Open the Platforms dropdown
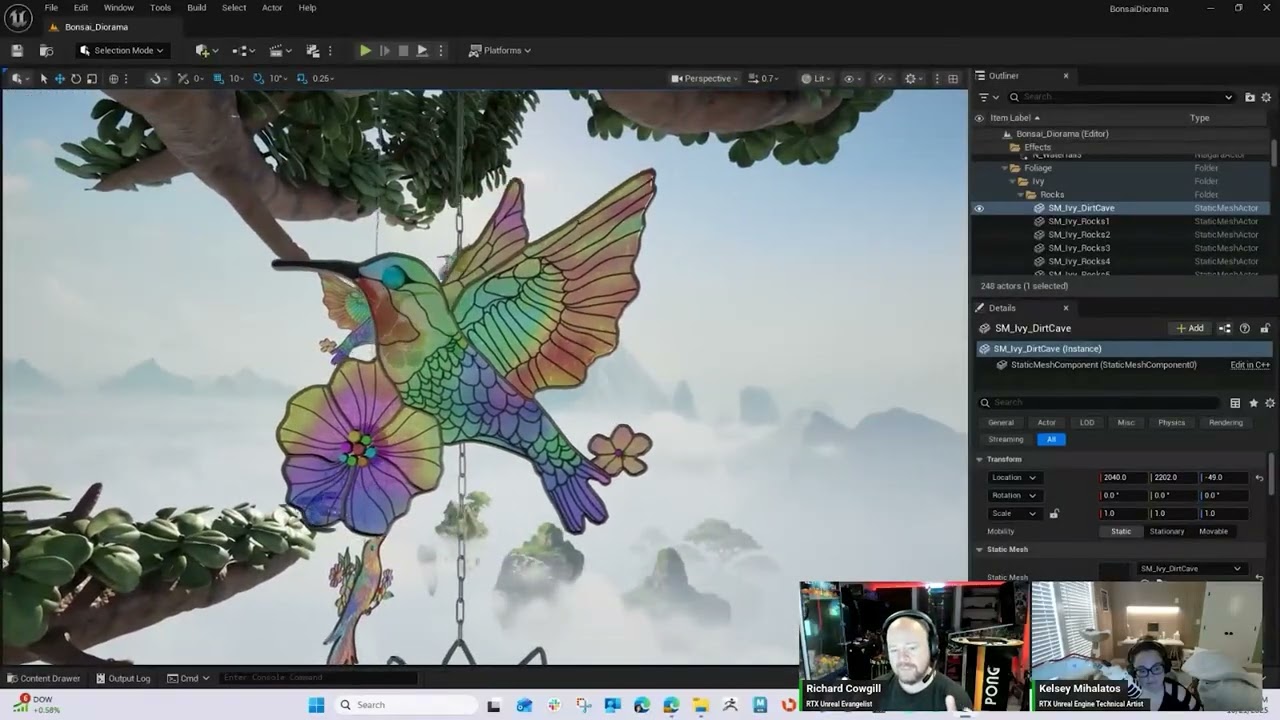Viewport: 1280px width, 720px height. pos(500,50)
